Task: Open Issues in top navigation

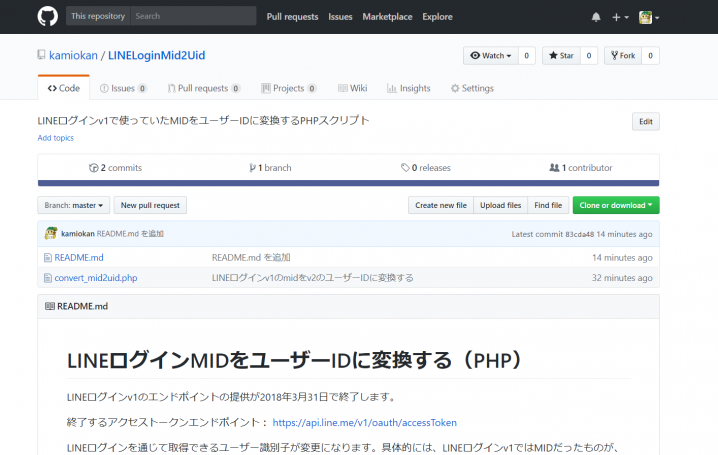Action: (x=340, y=17)
